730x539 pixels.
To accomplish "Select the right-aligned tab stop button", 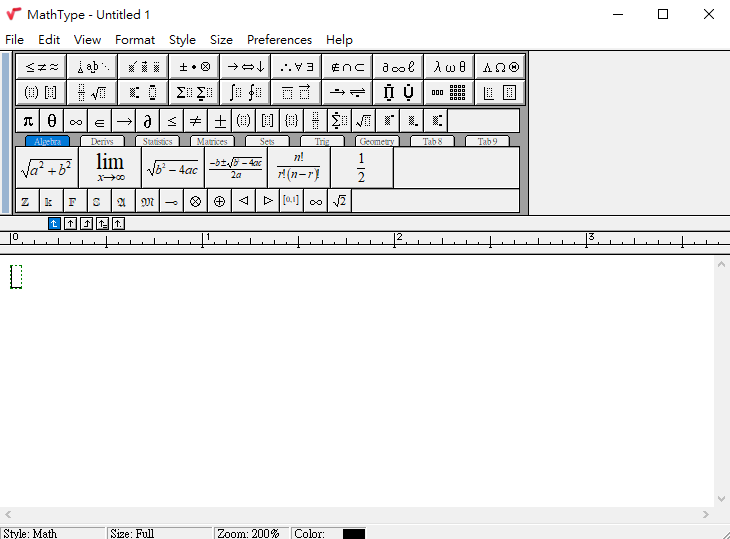I will point(87,224).
